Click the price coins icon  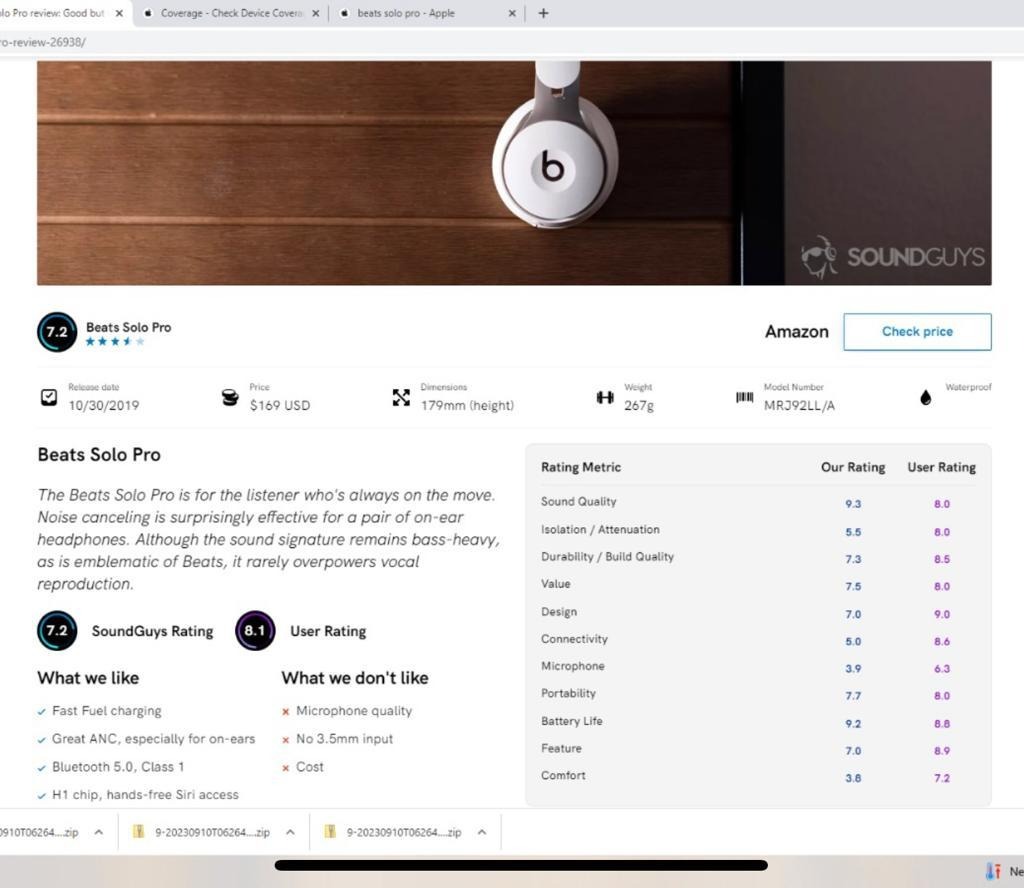coord(230,398)
